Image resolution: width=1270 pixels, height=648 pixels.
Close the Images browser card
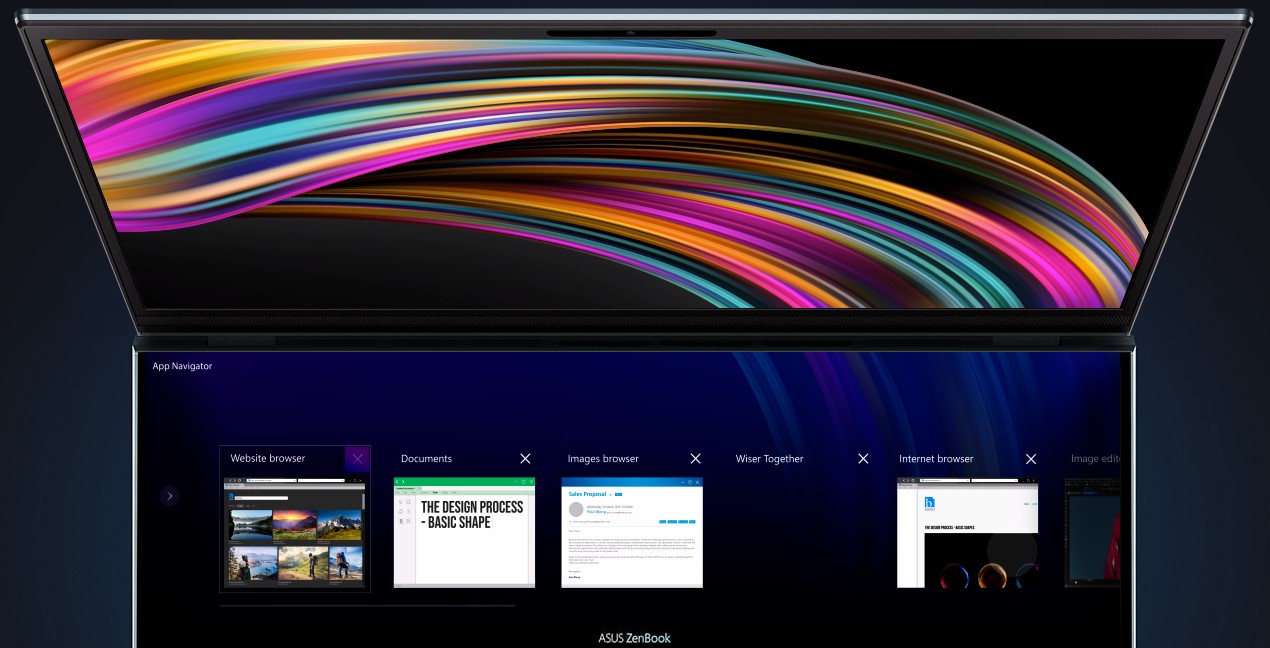tap(695, 458)
